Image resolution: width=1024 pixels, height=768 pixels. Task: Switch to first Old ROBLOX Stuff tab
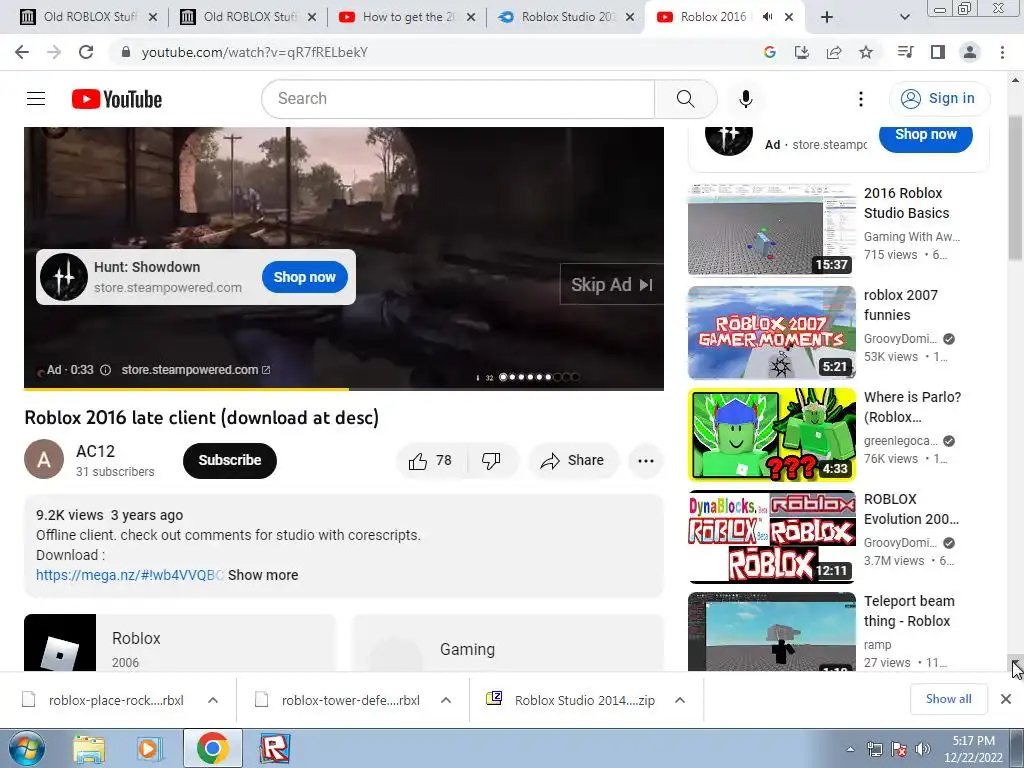(x=88, y=17)
